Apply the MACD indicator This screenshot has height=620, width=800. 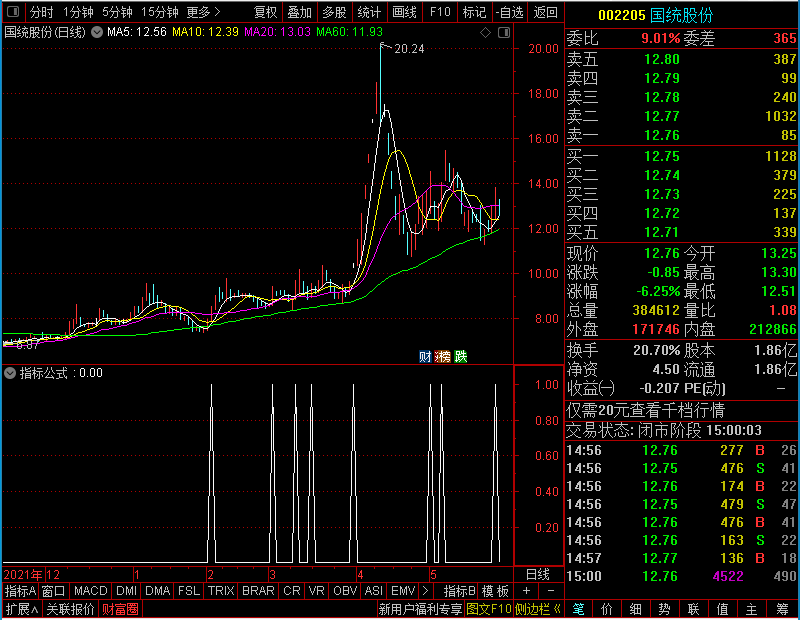click(x=90, y=591)
